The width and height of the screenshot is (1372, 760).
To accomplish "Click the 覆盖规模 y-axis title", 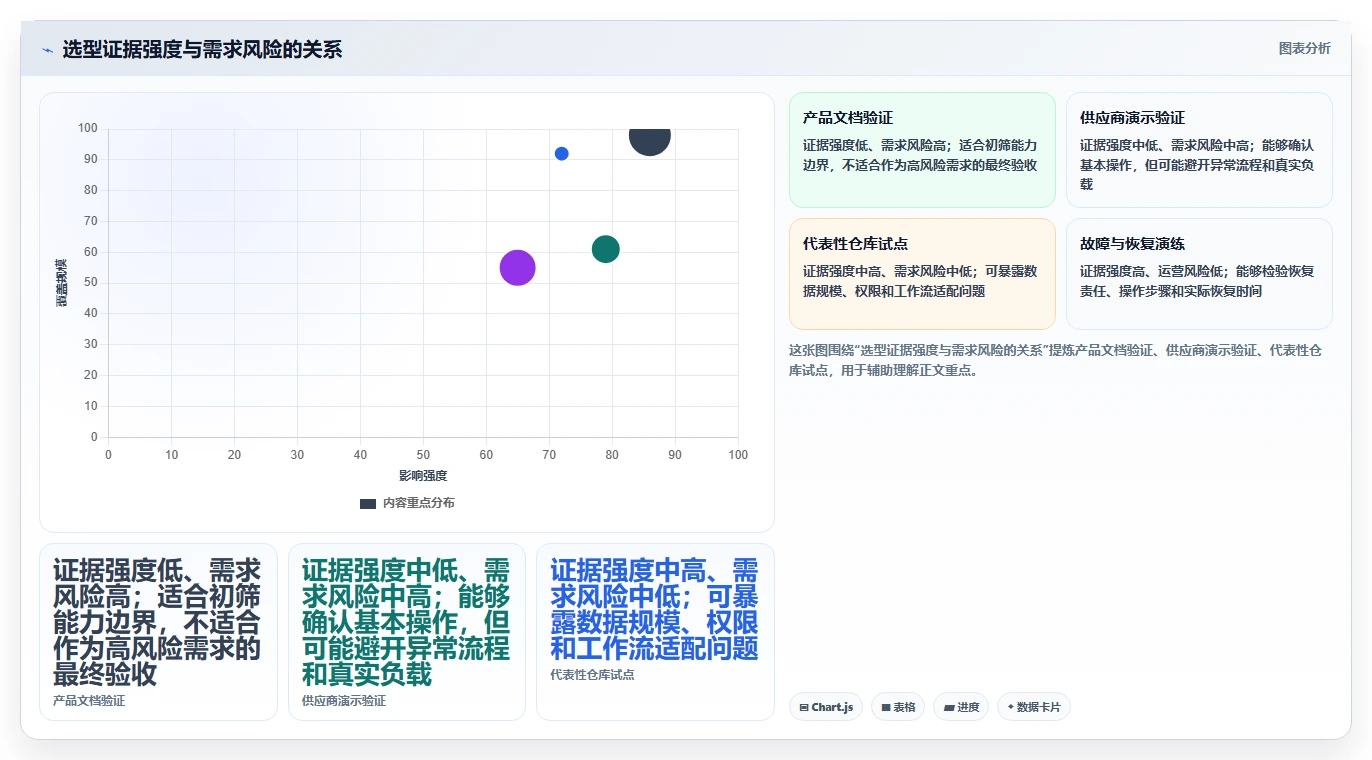I will pos(62,282).
